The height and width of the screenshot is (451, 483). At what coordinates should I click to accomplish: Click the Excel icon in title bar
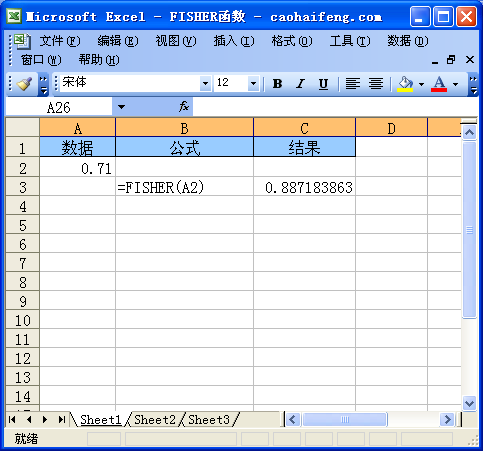14,16
